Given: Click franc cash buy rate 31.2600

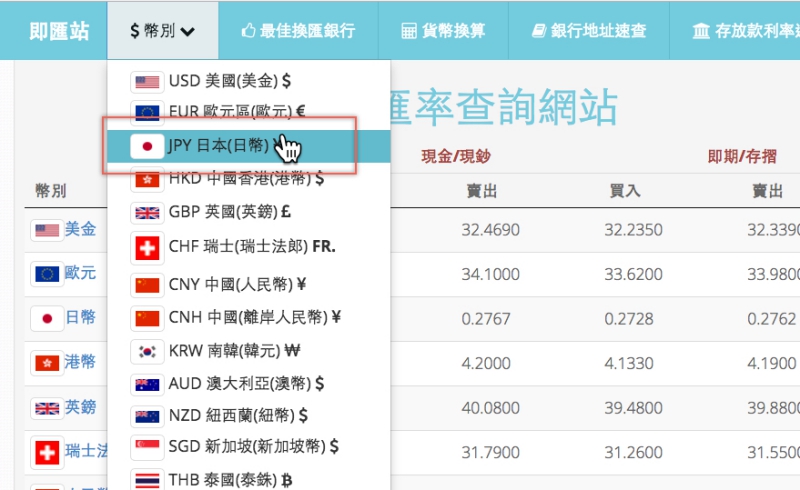Looking at the screenshot, I should coord(633,452).
